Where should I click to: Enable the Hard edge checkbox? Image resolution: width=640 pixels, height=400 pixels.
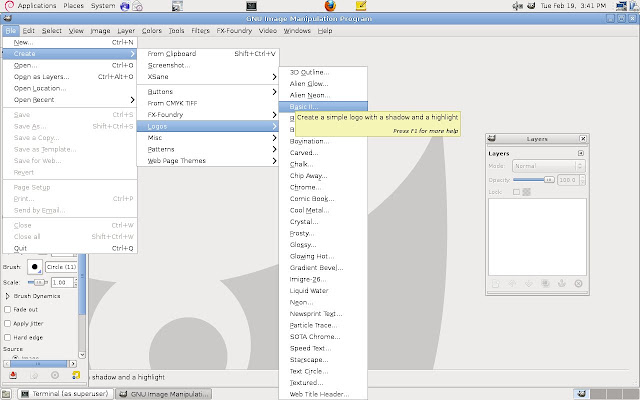7,337
